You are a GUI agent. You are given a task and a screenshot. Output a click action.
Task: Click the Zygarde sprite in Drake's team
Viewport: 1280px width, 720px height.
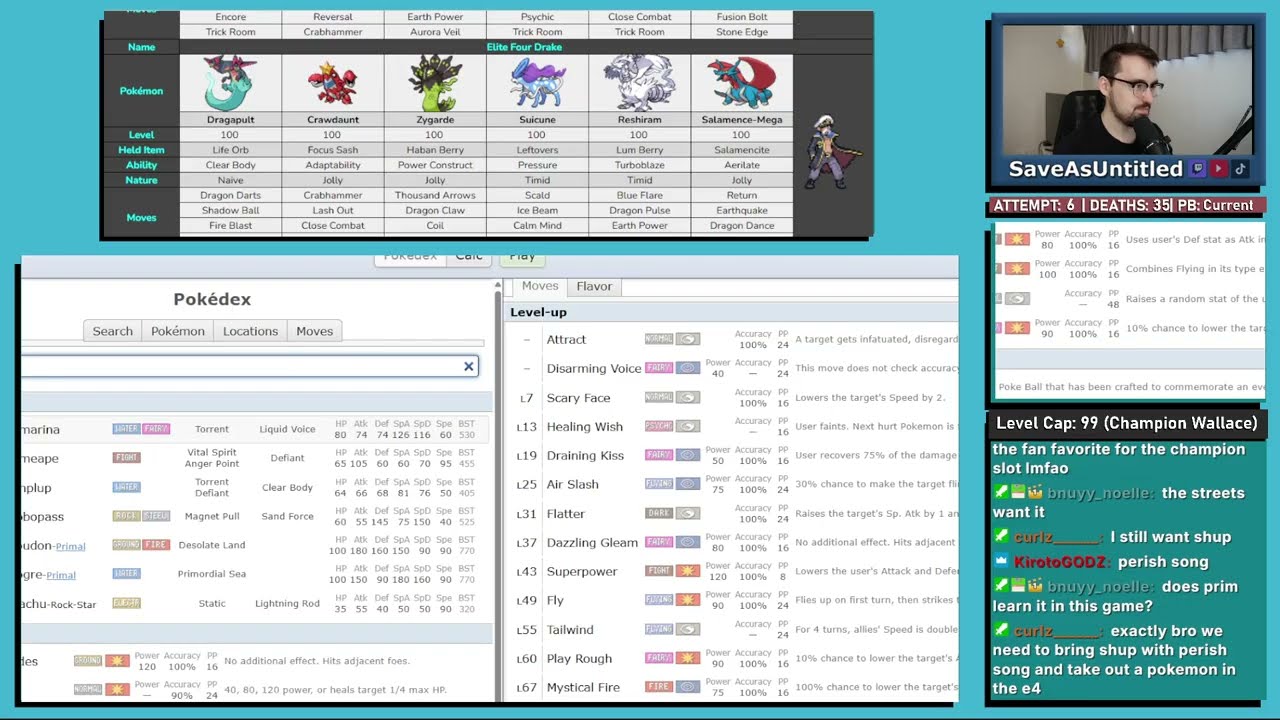[x=435, y=84]
